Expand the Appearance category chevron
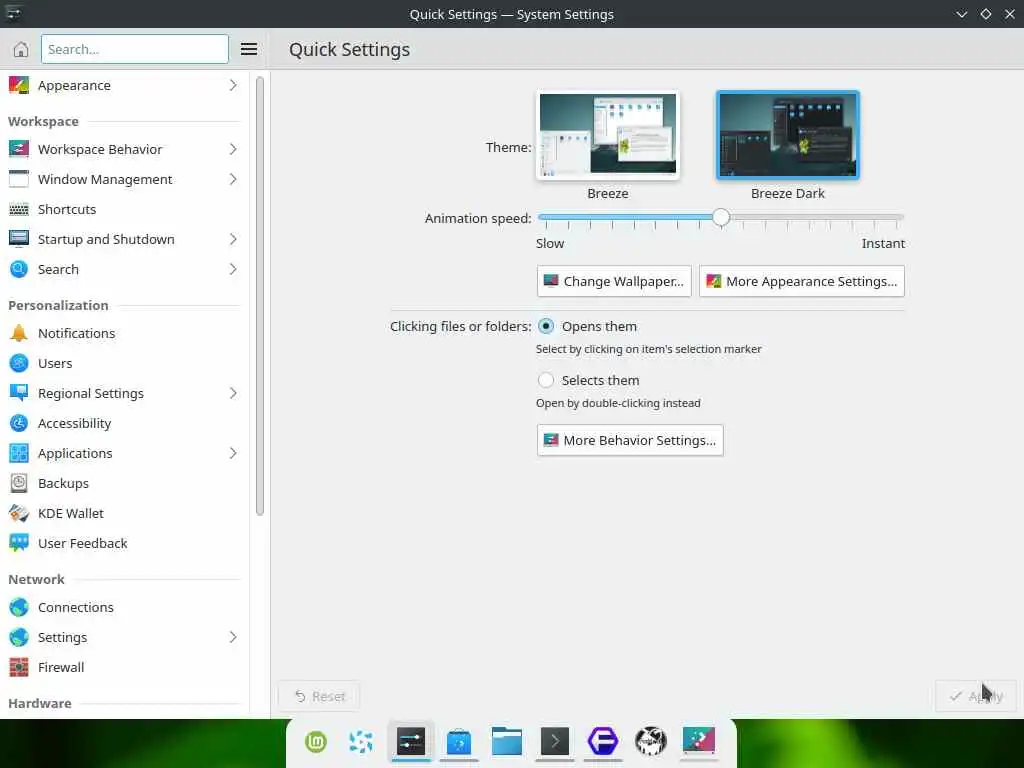Viewport: 1024px width, 768px height. [233, 86]
